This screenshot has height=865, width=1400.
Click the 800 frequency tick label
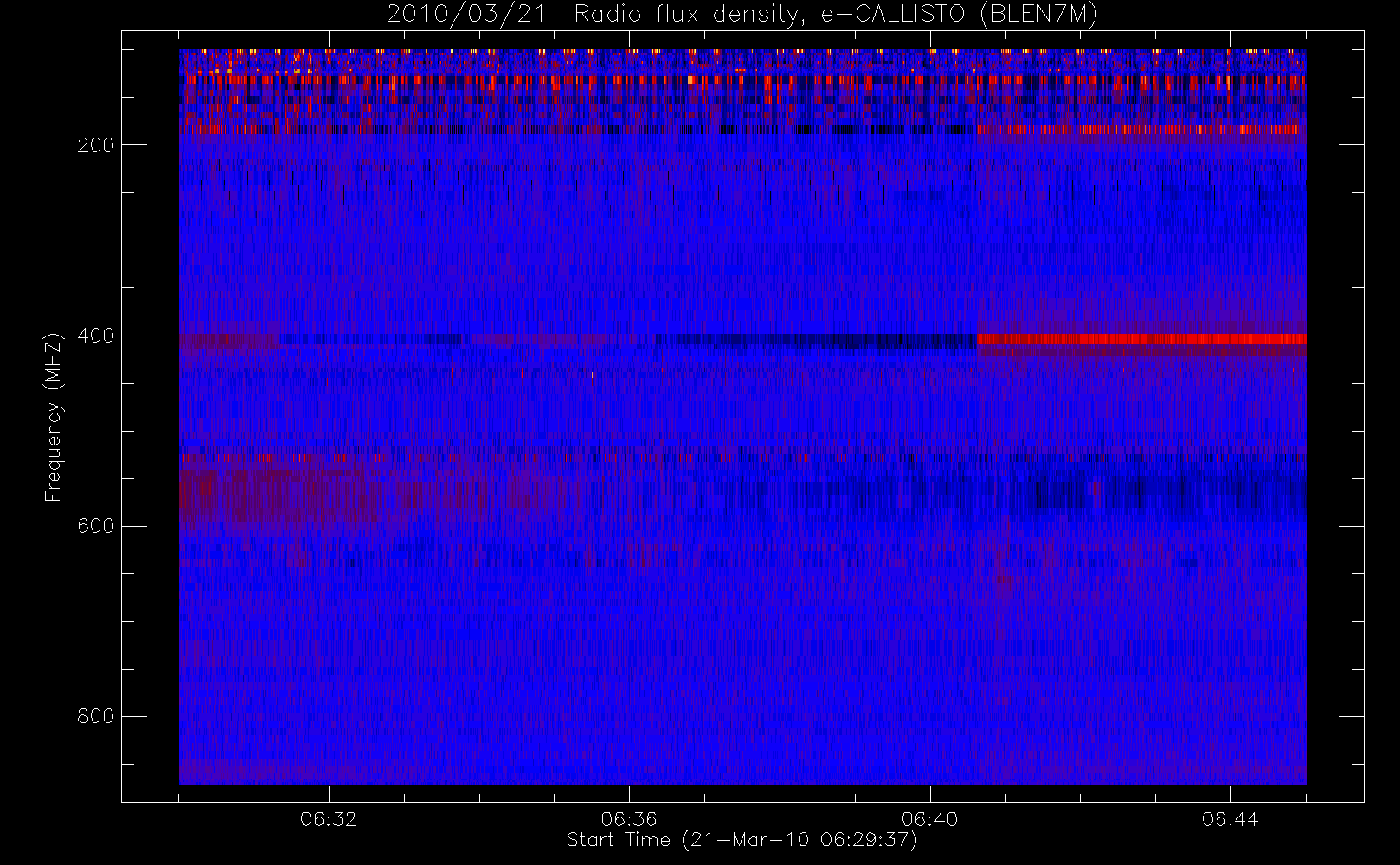(x=96, y=716)
